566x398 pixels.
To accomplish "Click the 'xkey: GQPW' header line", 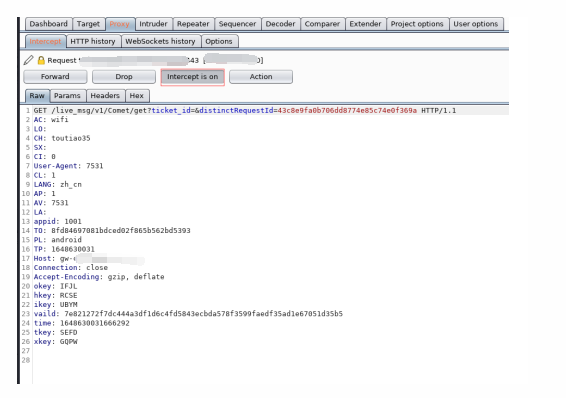I will point(55,341).
